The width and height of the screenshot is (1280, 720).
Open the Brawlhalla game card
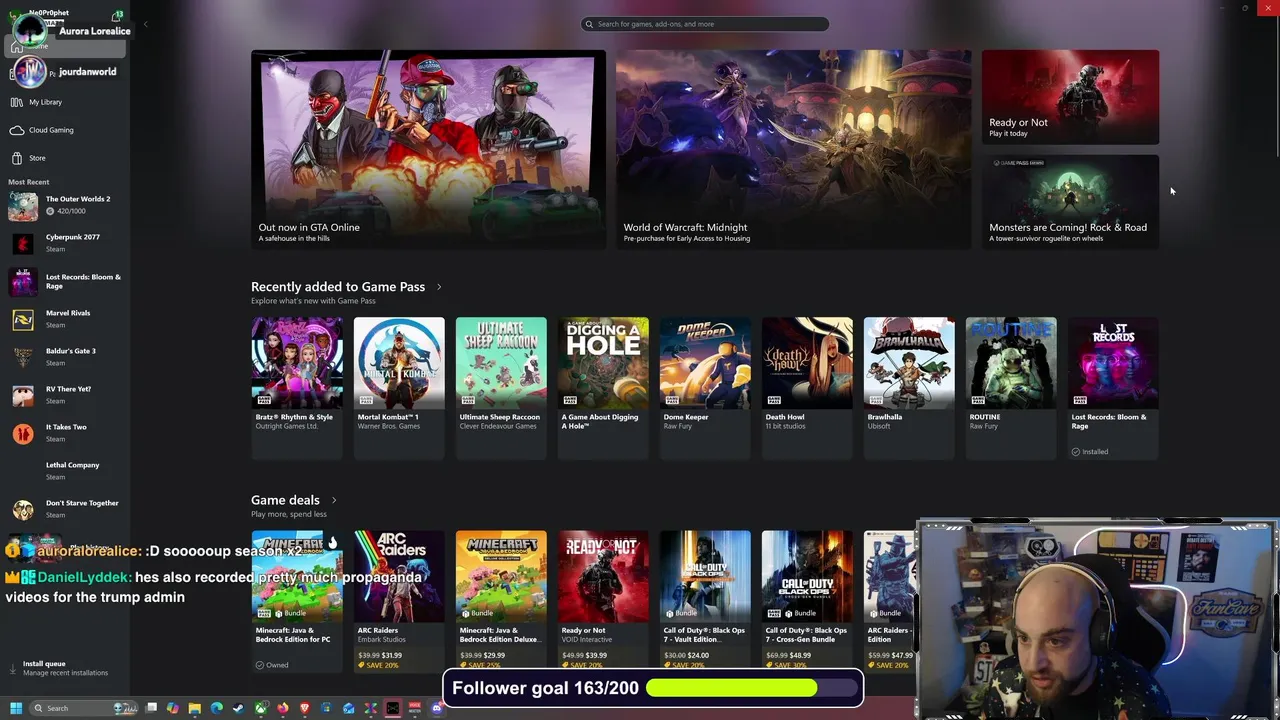click(909, 388)
